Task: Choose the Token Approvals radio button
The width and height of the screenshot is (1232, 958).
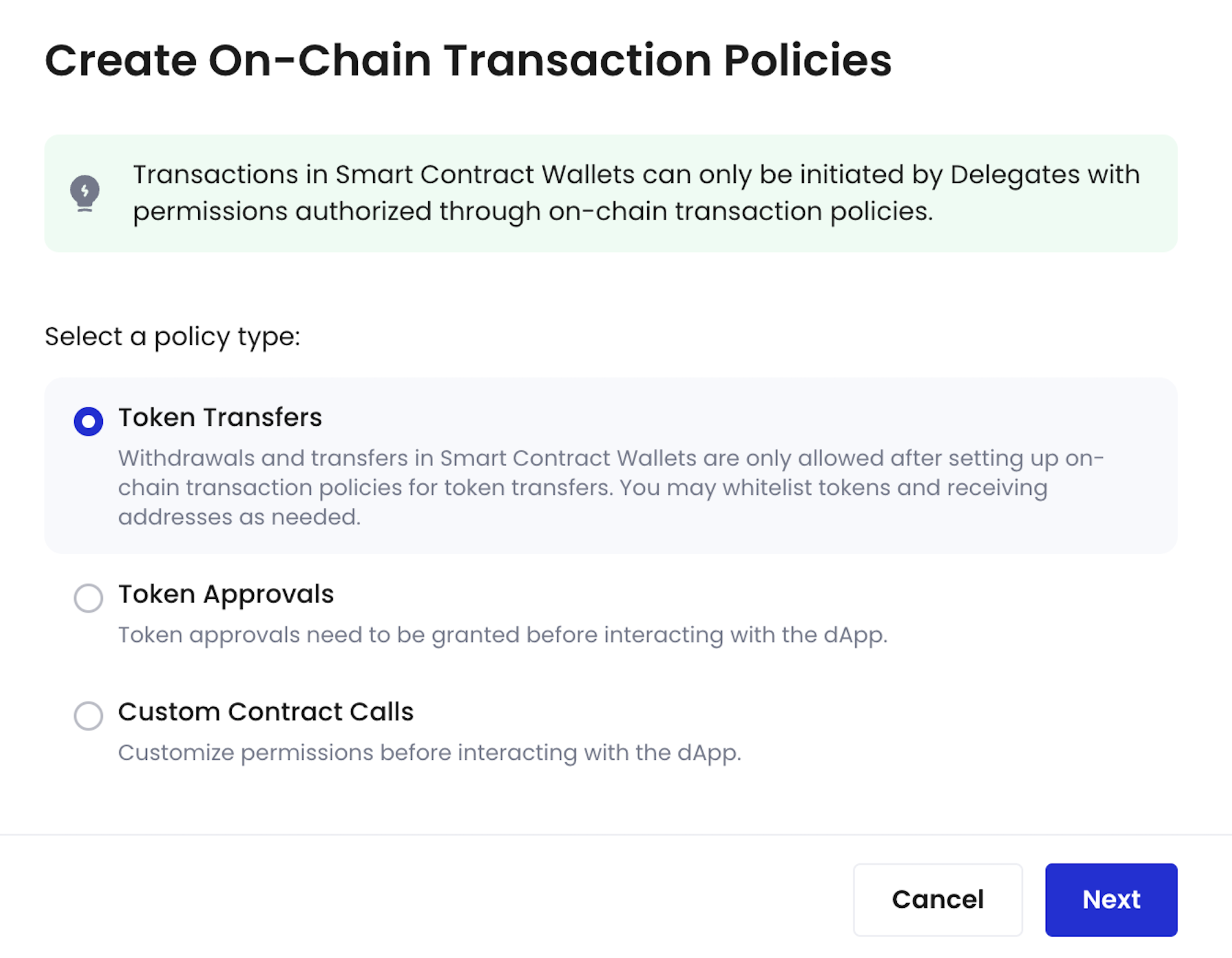Action: pos(88,598)
